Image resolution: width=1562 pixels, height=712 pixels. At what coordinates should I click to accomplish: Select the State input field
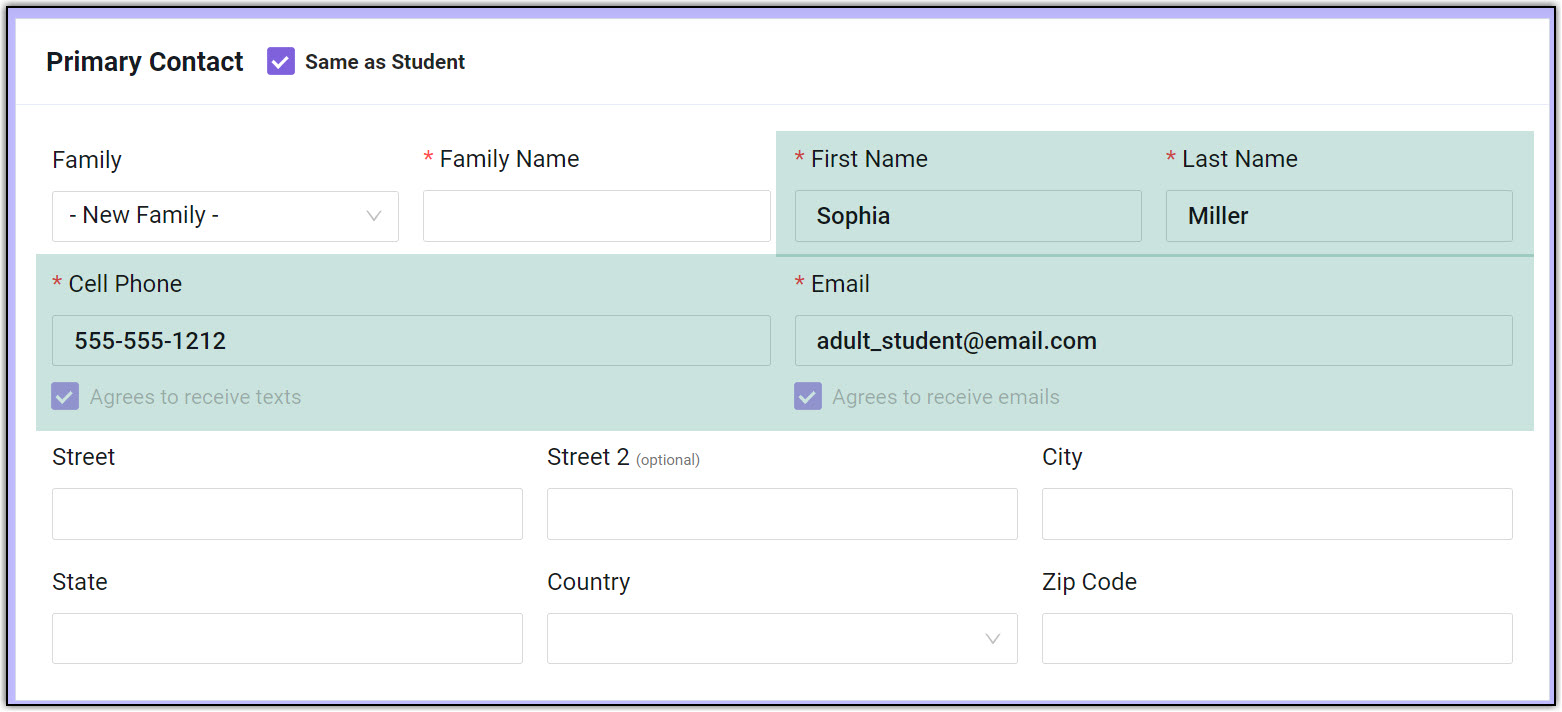(x=287, y=638)
